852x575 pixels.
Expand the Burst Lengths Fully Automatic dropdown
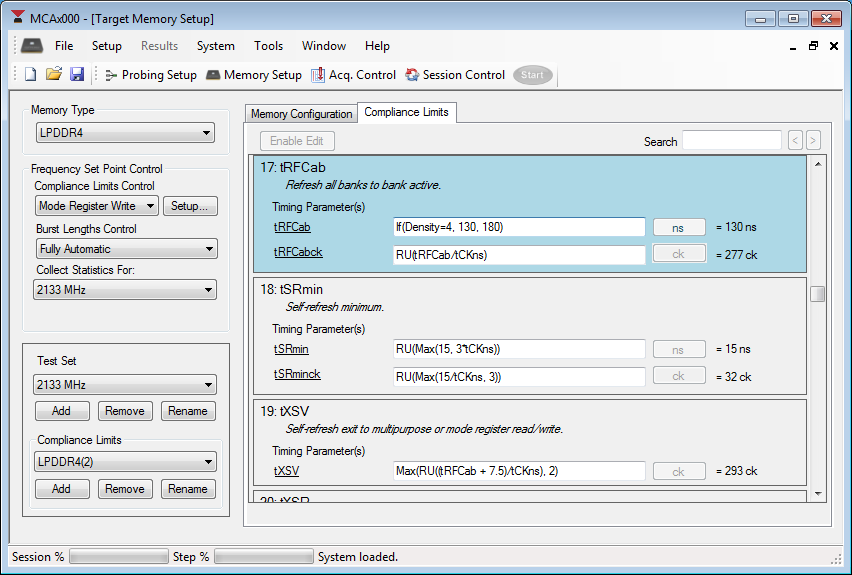[125, 249]
